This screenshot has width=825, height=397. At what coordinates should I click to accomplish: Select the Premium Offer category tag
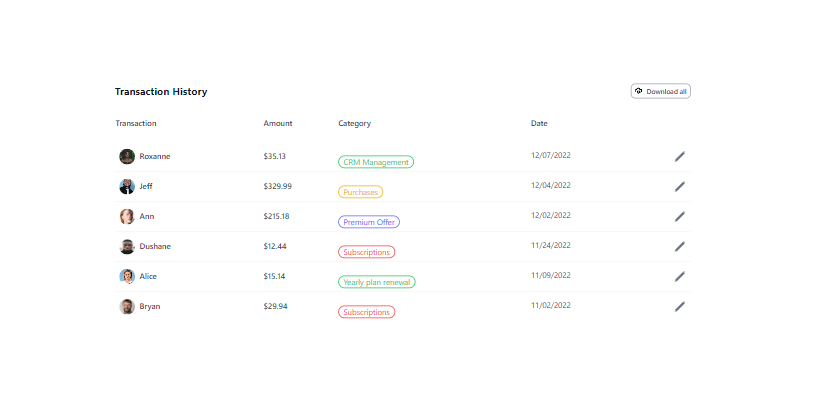369,222
